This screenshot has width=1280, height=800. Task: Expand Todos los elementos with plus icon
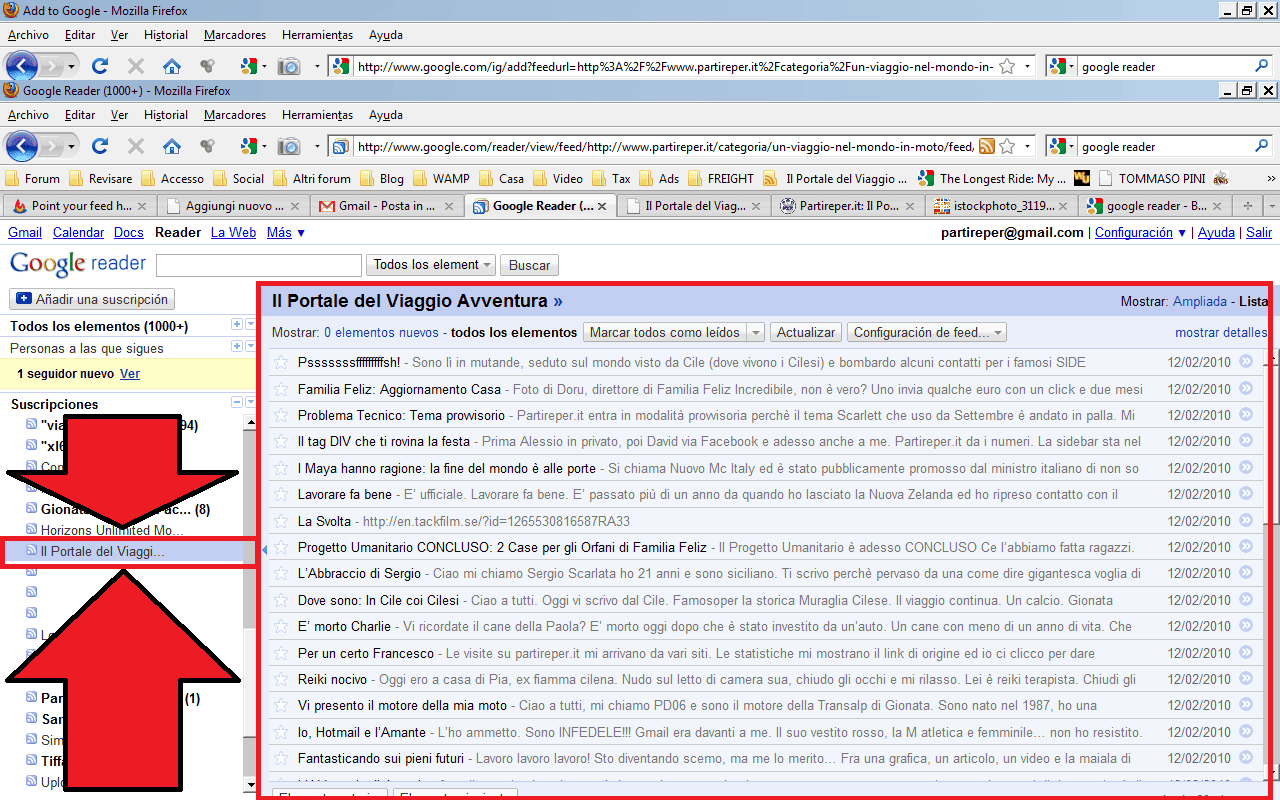click(236, 324)
